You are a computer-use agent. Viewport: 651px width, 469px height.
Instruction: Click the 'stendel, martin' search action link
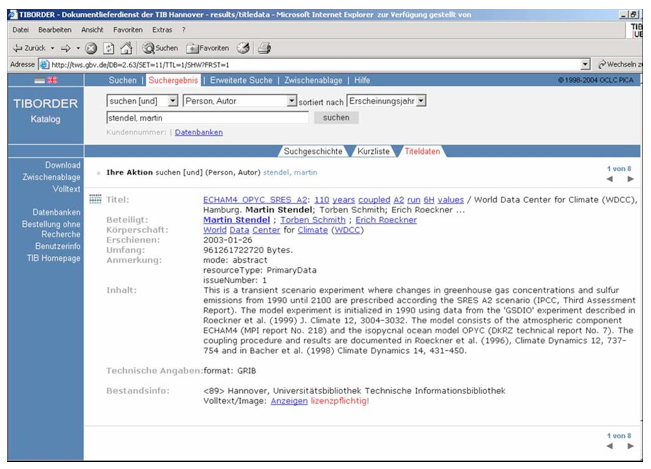coord(290,172)
